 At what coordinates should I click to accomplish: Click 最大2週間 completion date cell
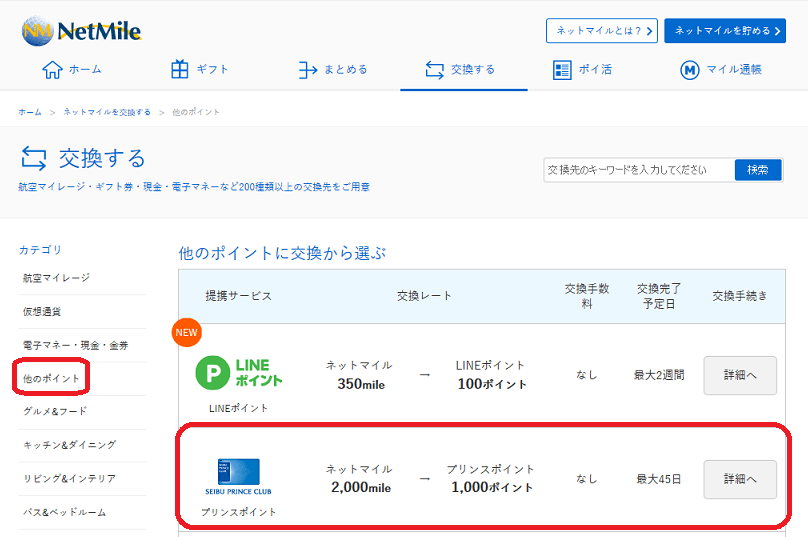click(x=659, y=375)
